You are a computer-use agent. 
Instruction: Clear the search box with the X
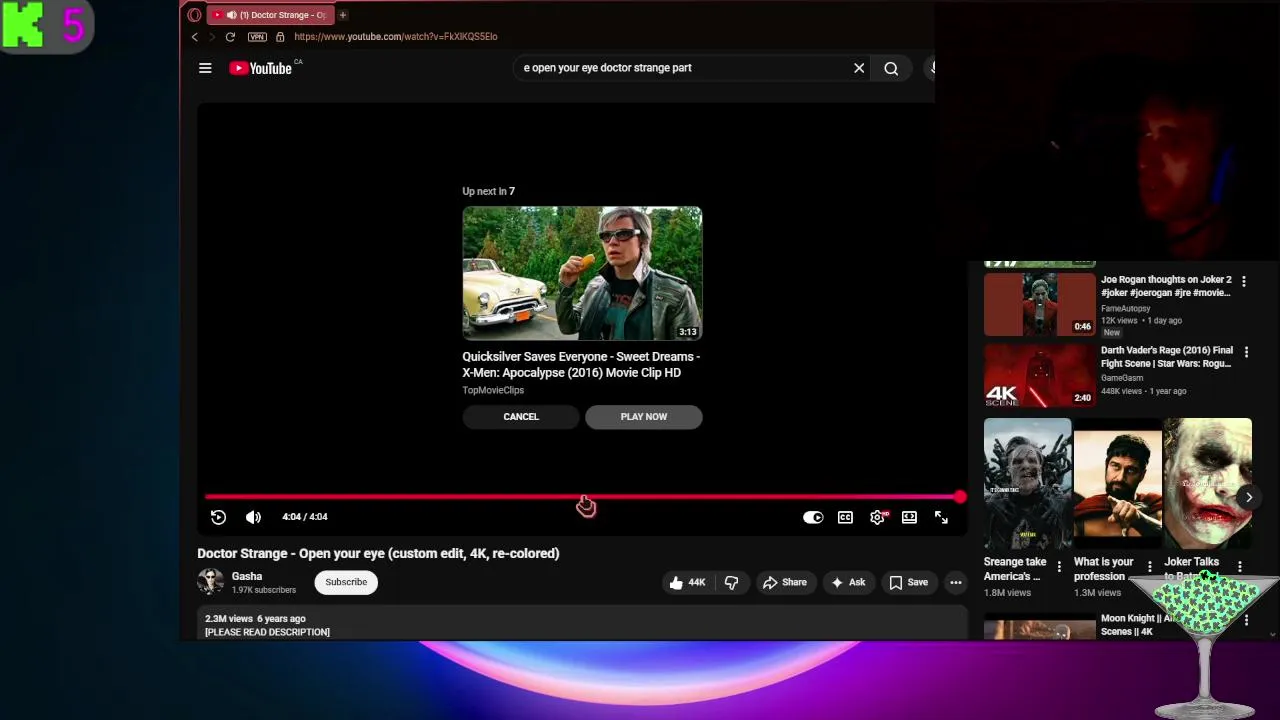point(859,68)
